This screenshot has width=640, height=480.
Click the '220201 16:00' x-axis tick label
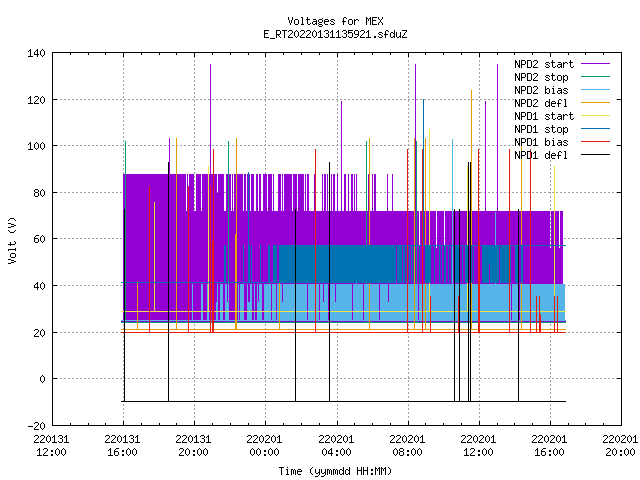[549, 446]
